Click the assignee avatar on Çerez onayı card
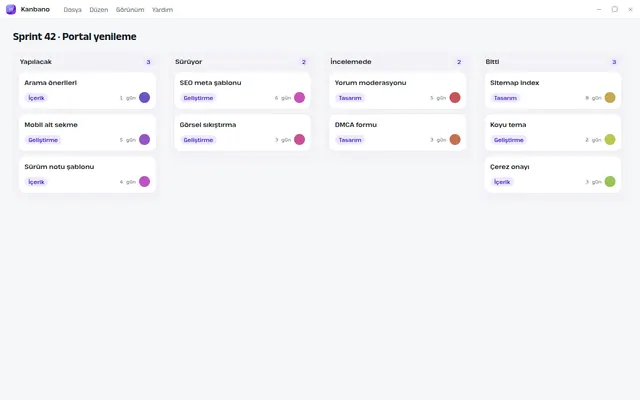 pyautogui.click(x=610, y=182)
